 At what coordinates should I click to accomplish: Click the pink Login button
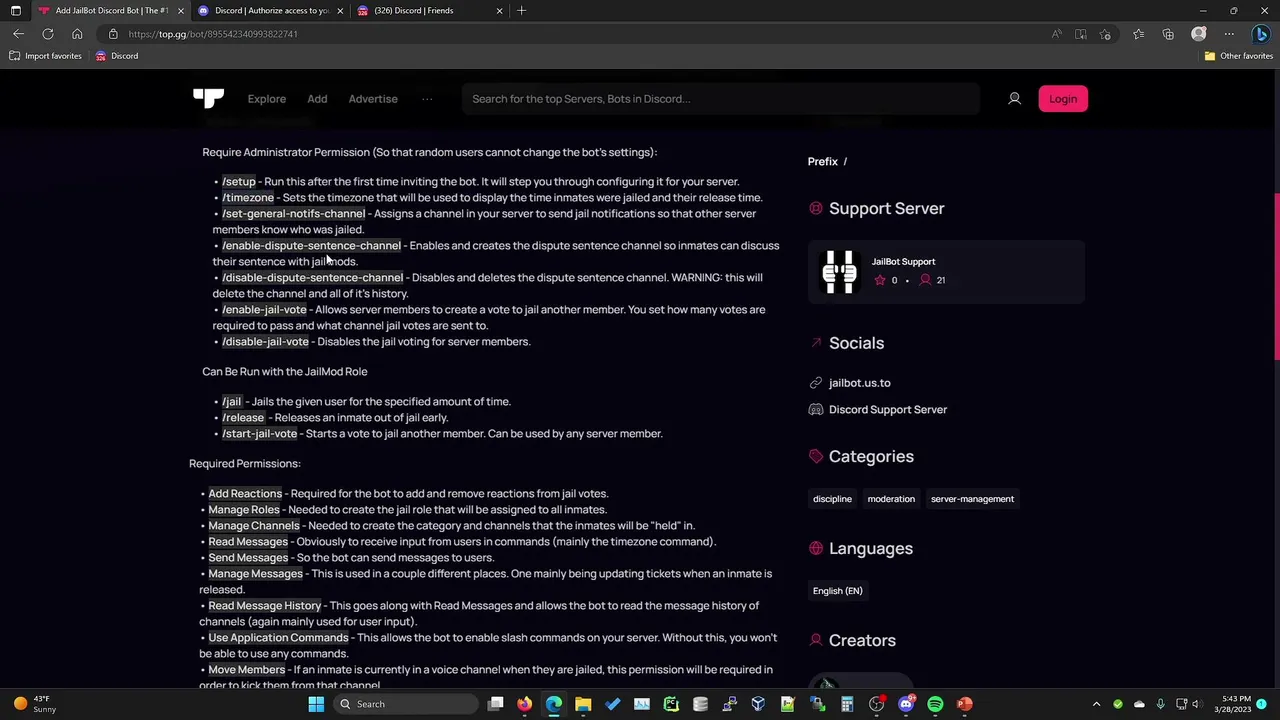pos(1063,99)
